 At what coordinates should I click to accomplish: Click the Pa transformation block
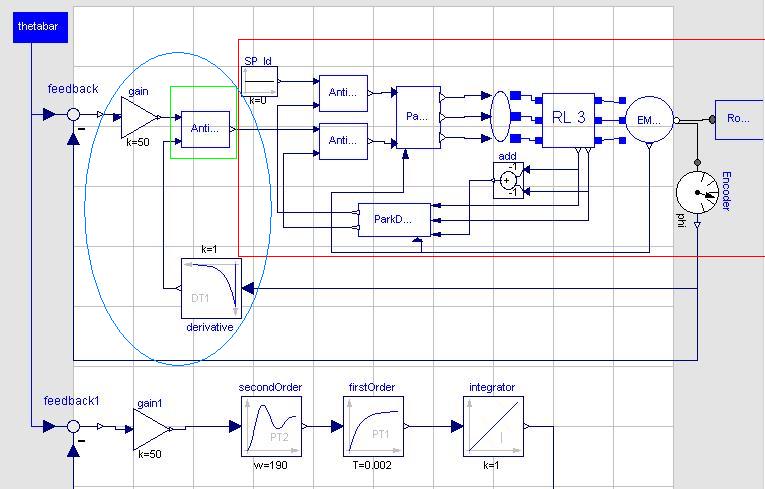pyautogui.click(x=417, y=117)
